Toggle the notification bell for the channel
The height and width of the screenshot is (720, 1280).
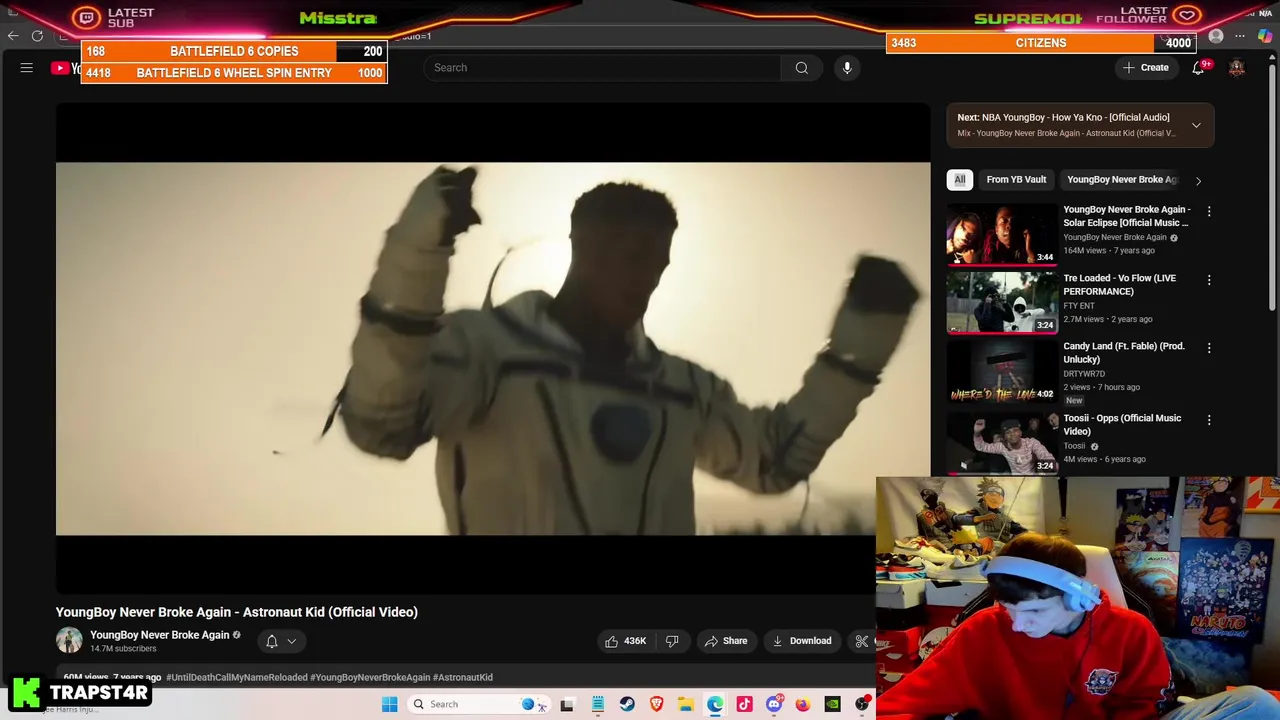point(280,641)
